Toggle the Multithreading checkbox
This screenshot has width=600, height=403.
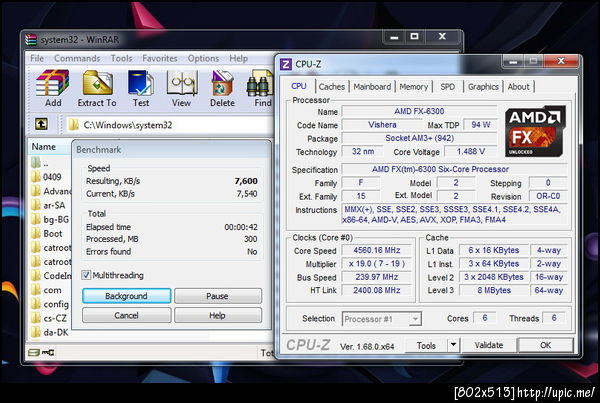tap(86, 275)
